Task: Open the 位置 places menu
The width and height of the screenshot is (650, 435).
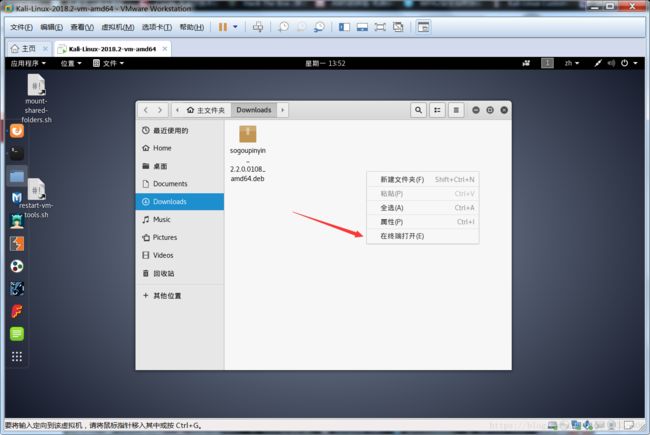Action: [x=71, y=63]
